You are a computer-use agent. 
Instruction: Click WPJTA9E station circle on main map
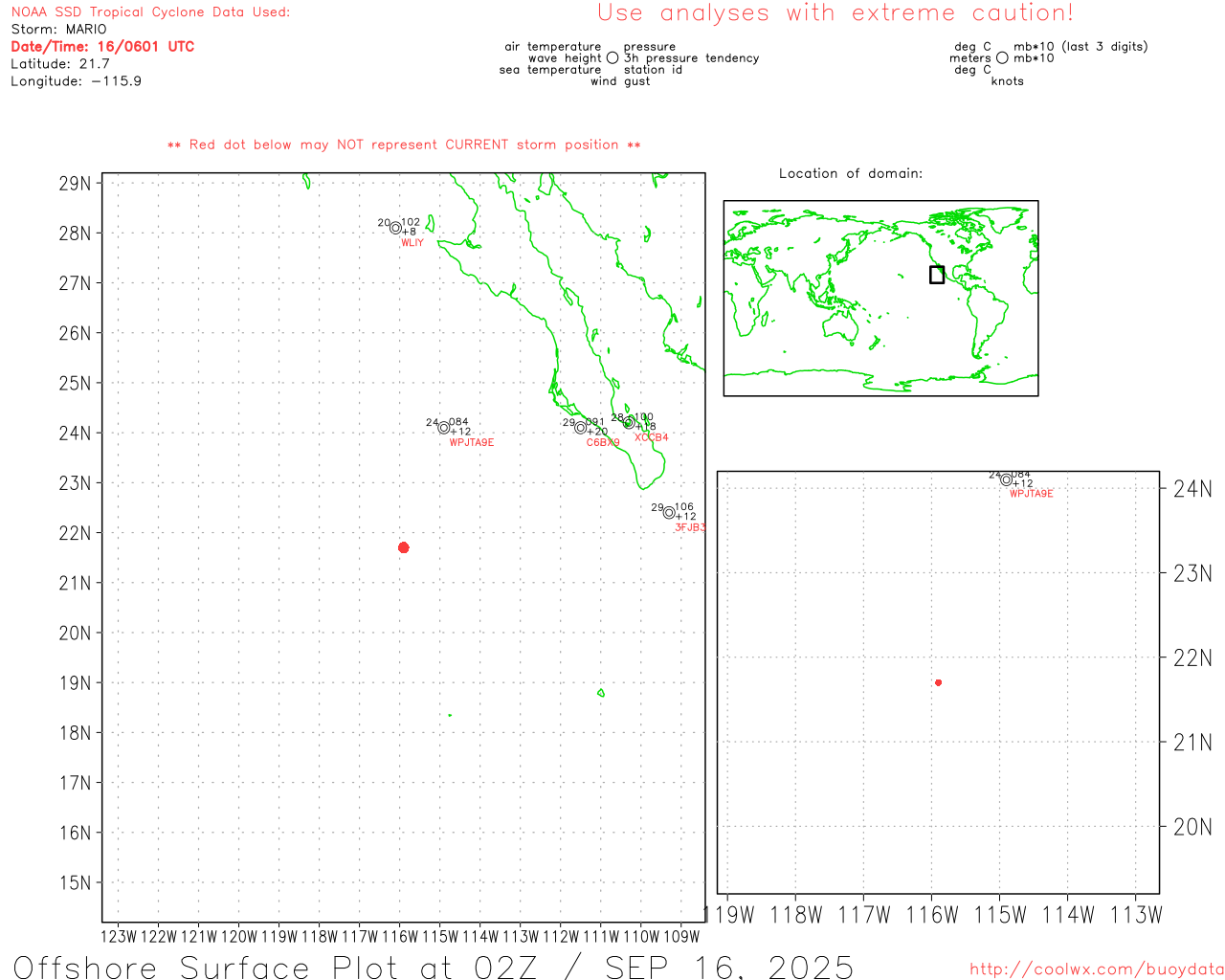click(x=443, y=428)
